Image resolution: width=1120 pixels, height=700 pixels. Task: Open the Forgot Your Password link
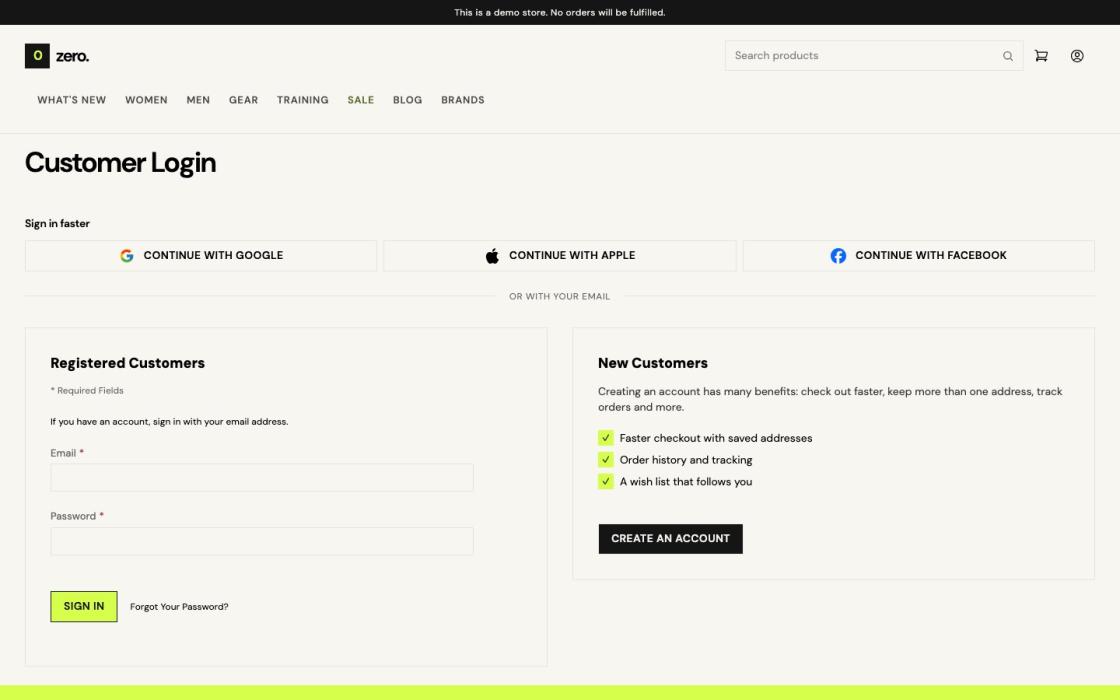coord(179,606)
